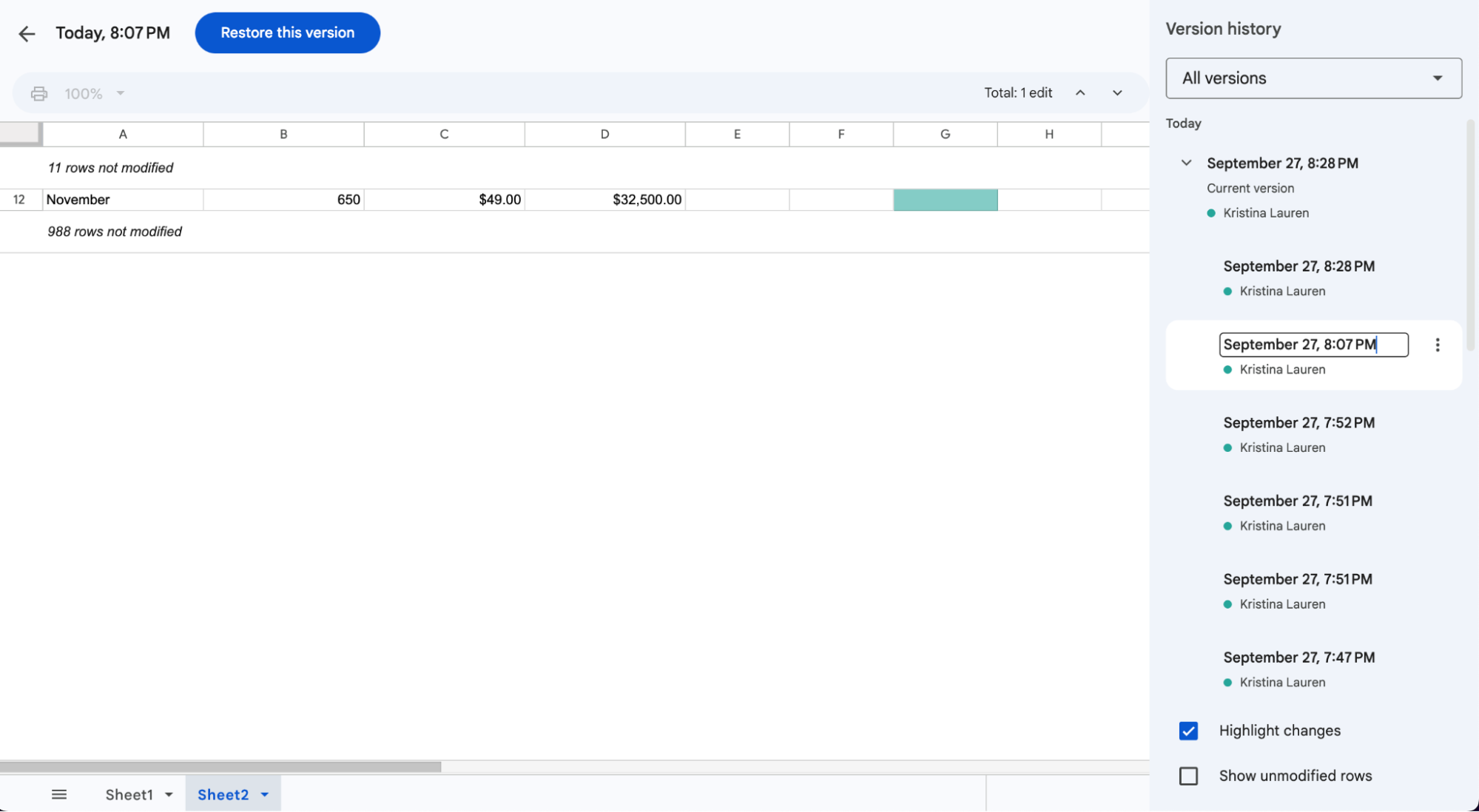
Task: Open the 100% zoom dropdown
Action: point(95,94)
